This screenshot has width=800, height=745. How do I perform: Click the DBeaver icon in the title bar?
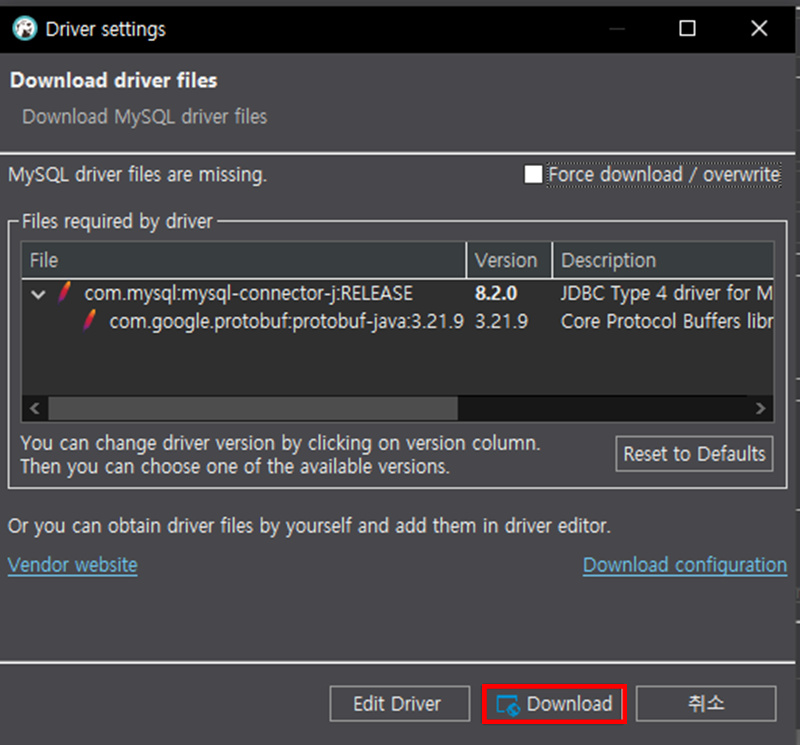24,29
